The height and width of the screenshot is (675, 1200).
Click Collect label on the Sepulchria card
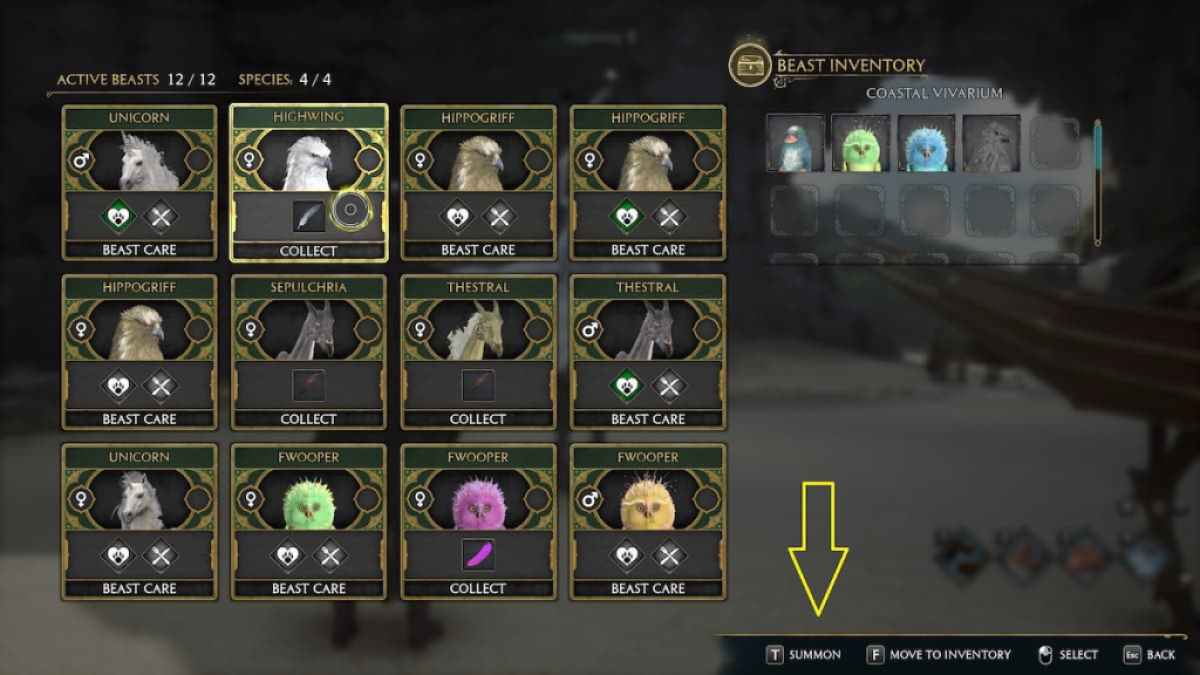308,419
